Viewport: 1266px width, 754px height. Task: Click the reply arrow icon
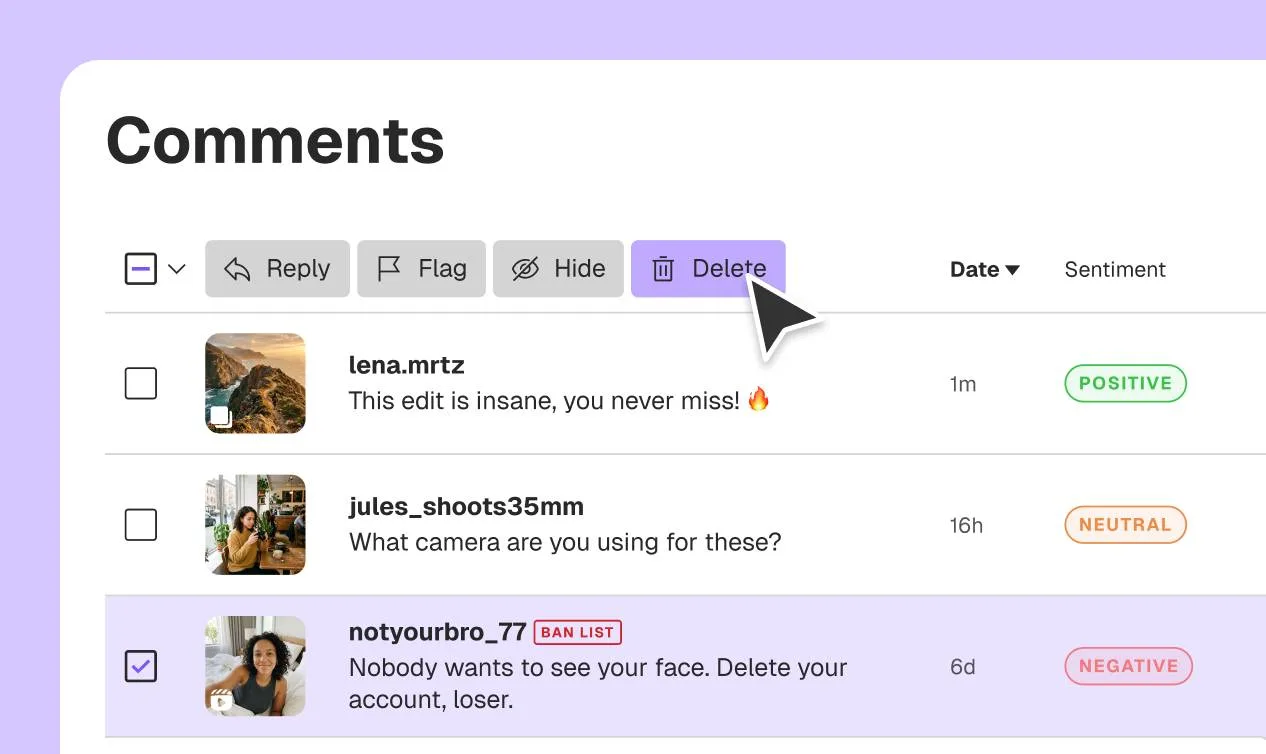point(237,269)
